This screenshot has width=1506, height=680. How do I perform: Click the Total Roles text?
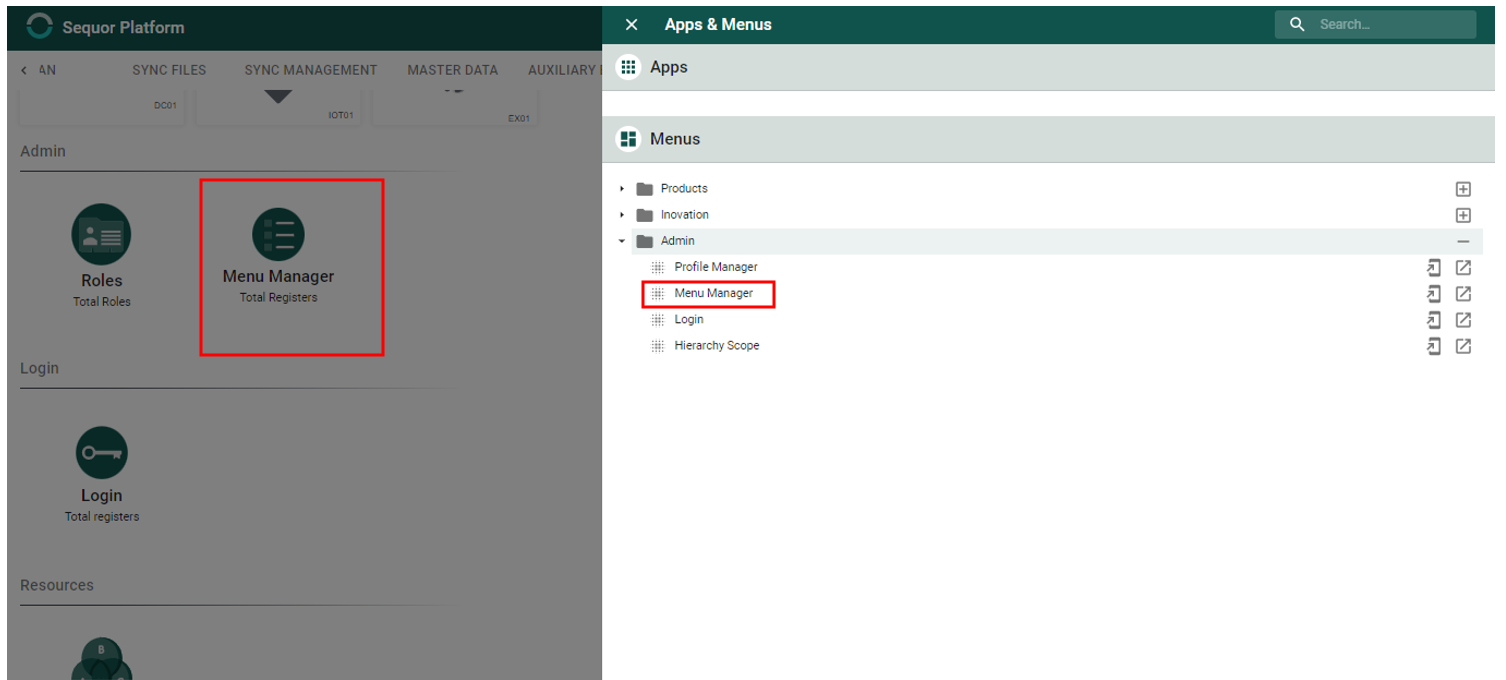click(x=102, y=301)
